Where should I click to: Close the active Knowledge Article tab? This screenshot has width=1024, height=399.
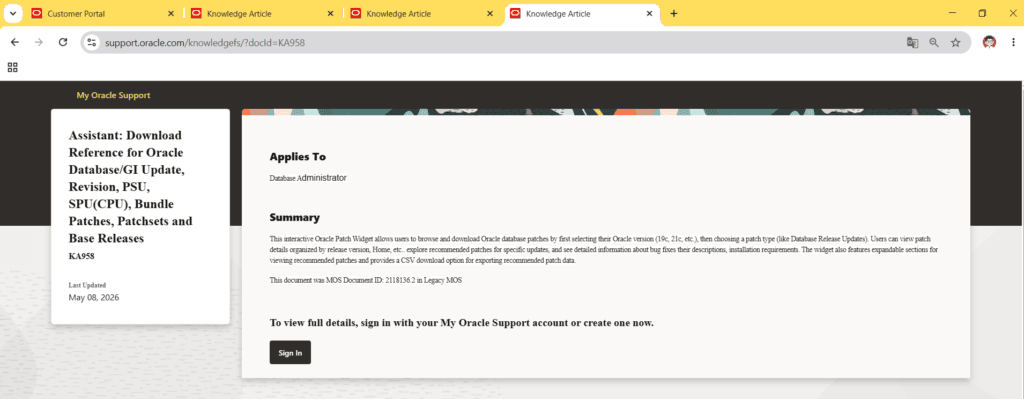pyautogui.click(x=650, y=13)
